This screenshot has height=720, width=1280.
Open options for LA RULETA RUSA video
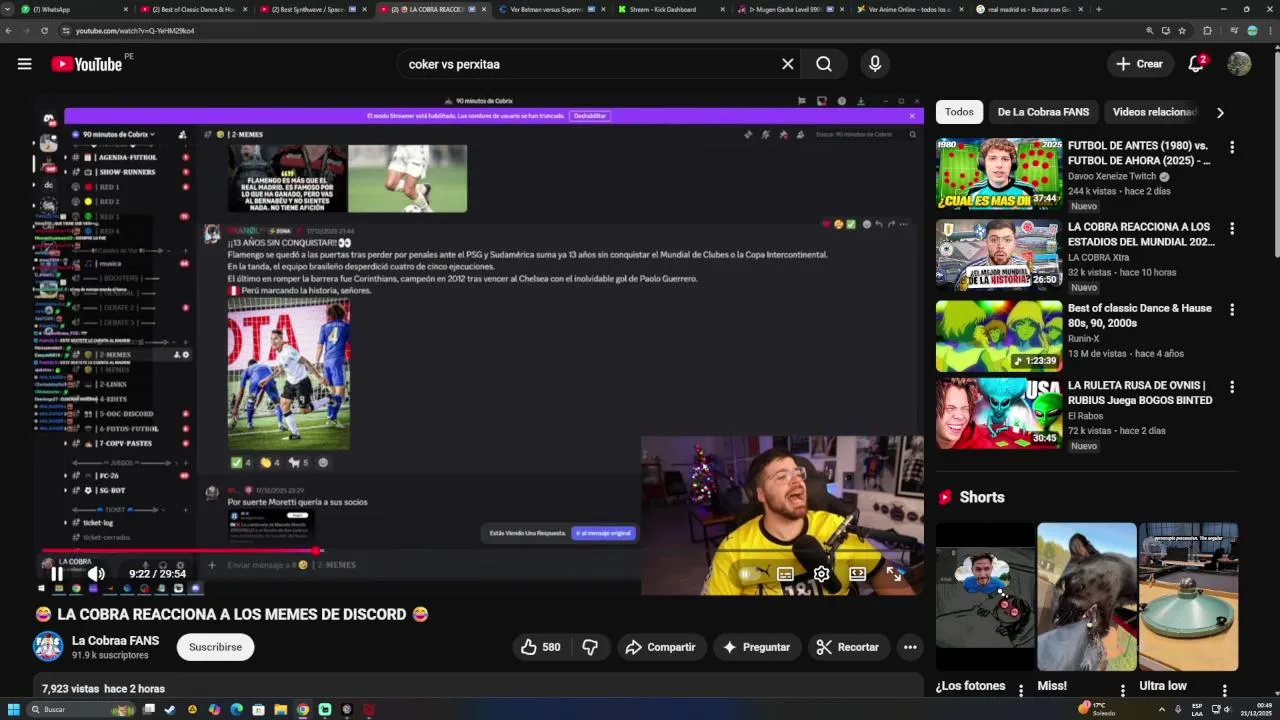[x=1232, y=387]
